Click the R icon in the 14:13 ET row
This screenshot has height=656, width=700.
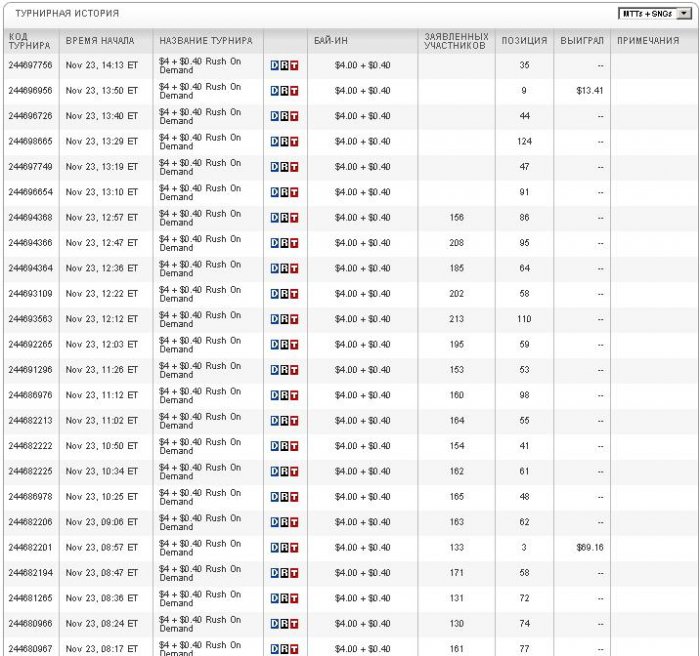(284, 66)
